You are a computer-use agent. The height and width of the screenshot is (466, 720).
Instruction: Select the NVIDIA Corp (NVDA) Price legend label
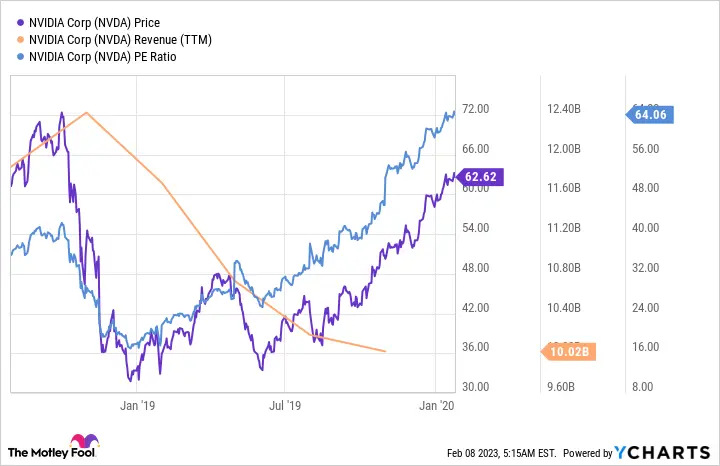(94, 22)
